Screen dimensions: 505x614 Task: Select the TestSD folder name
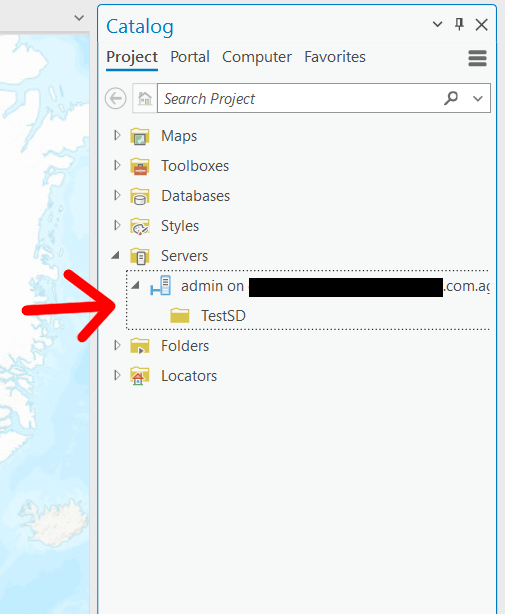click(x=223, y=316)
